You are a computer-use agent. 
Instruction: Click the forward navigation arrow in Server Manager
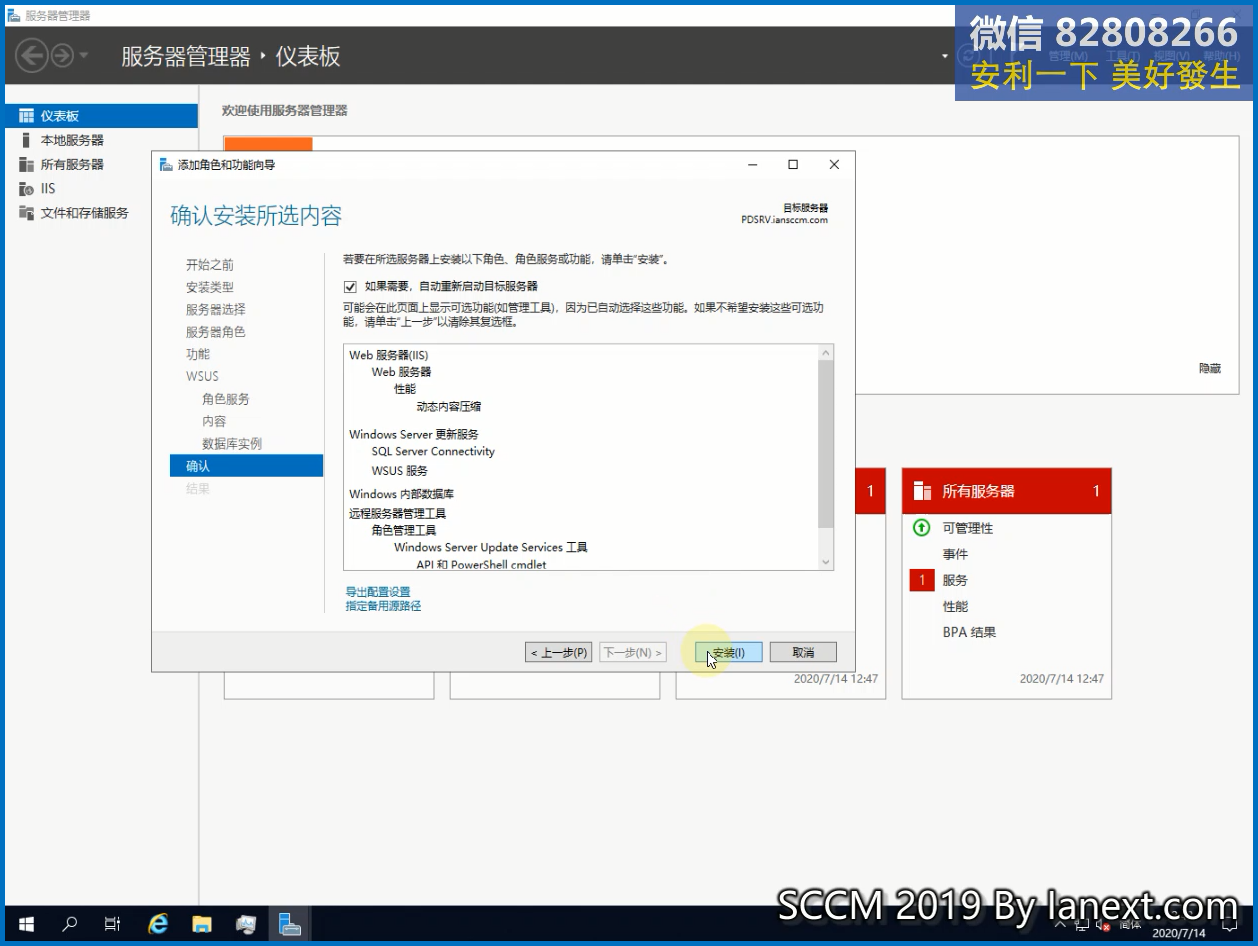[x=62, y=55]
